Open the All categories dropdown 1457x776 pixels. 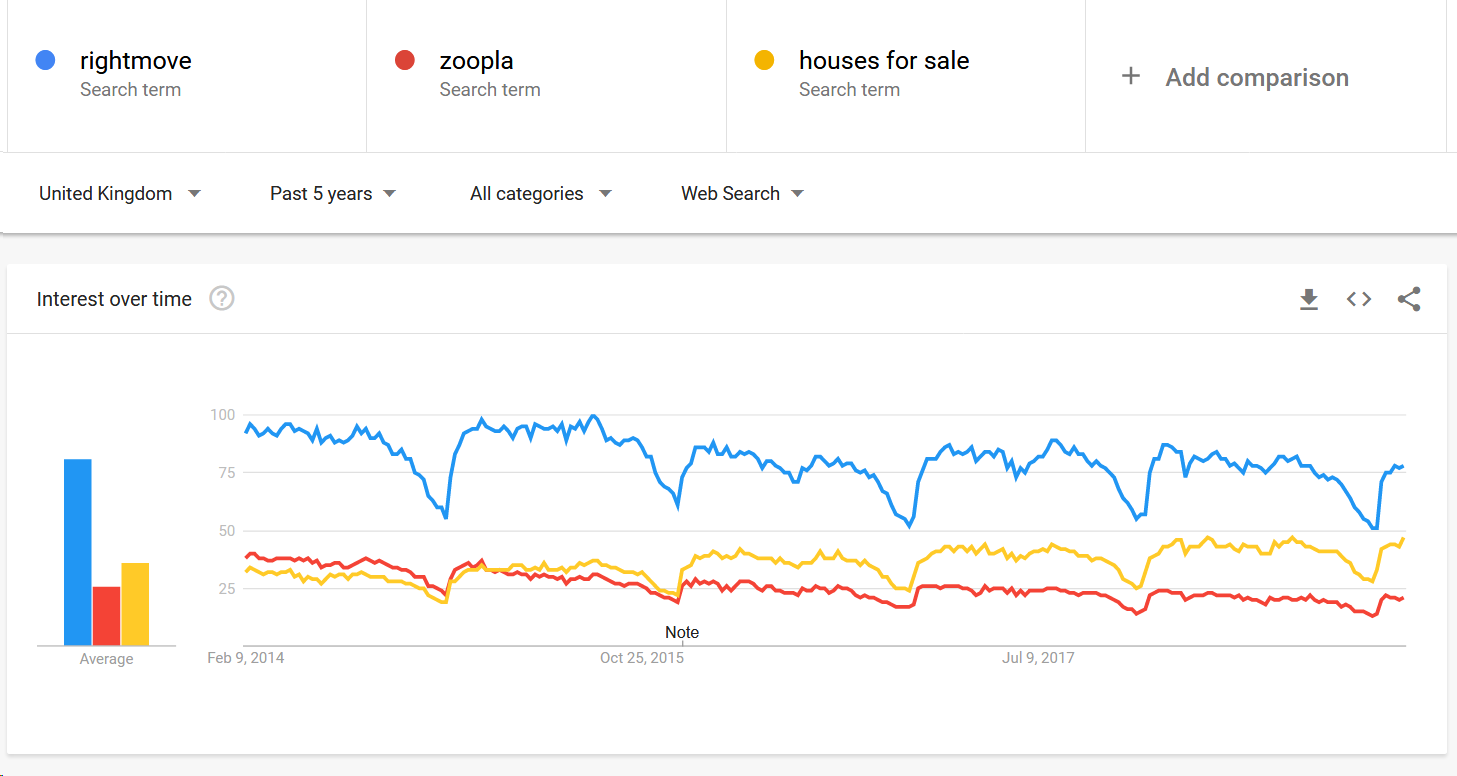click(x=540, y=194)
